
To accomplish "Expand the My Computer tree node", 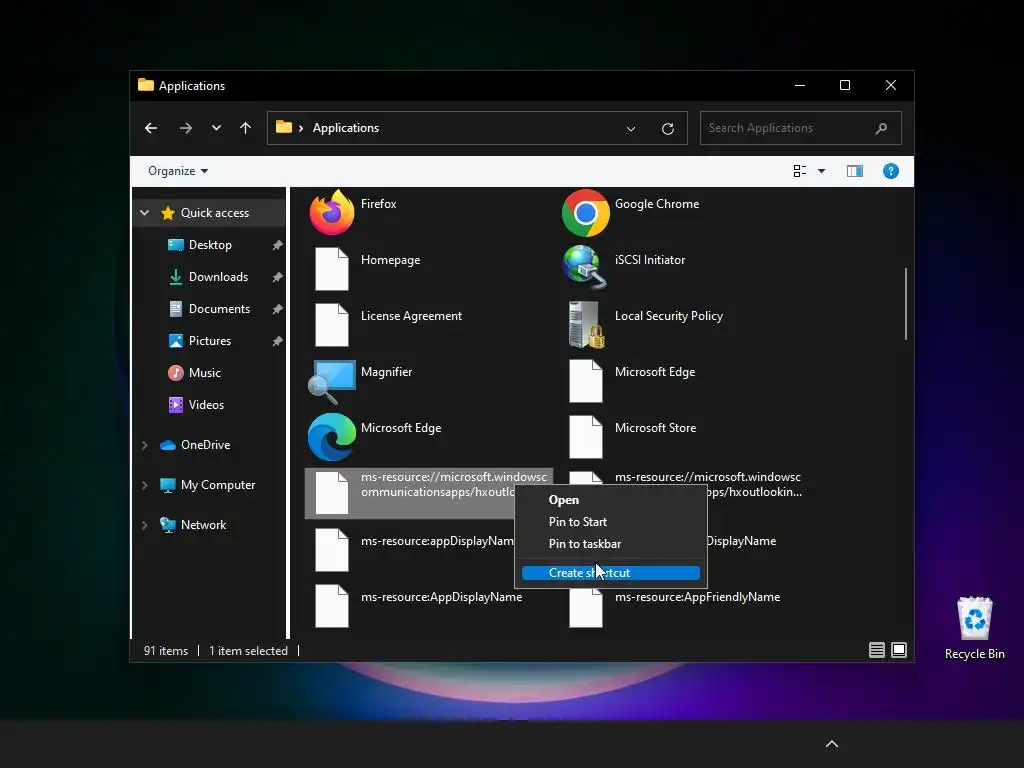I will click(145, 485).
